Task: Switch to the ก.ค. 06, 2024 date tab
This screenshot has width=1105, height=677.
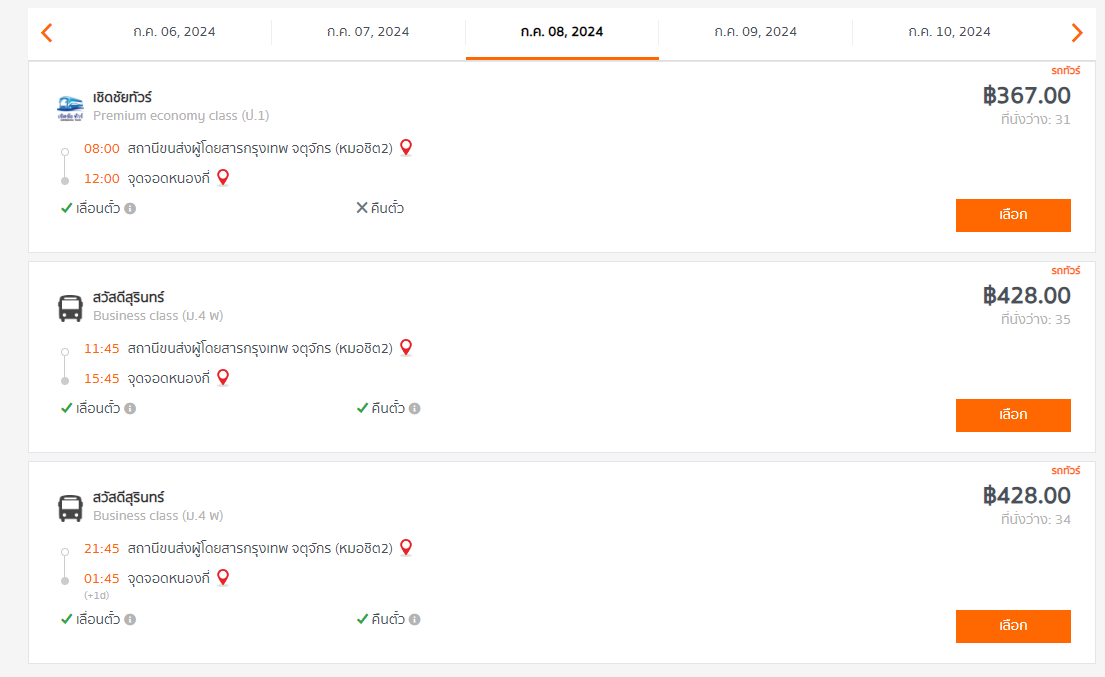Action: pyautogui.click(x=174, y=32)
